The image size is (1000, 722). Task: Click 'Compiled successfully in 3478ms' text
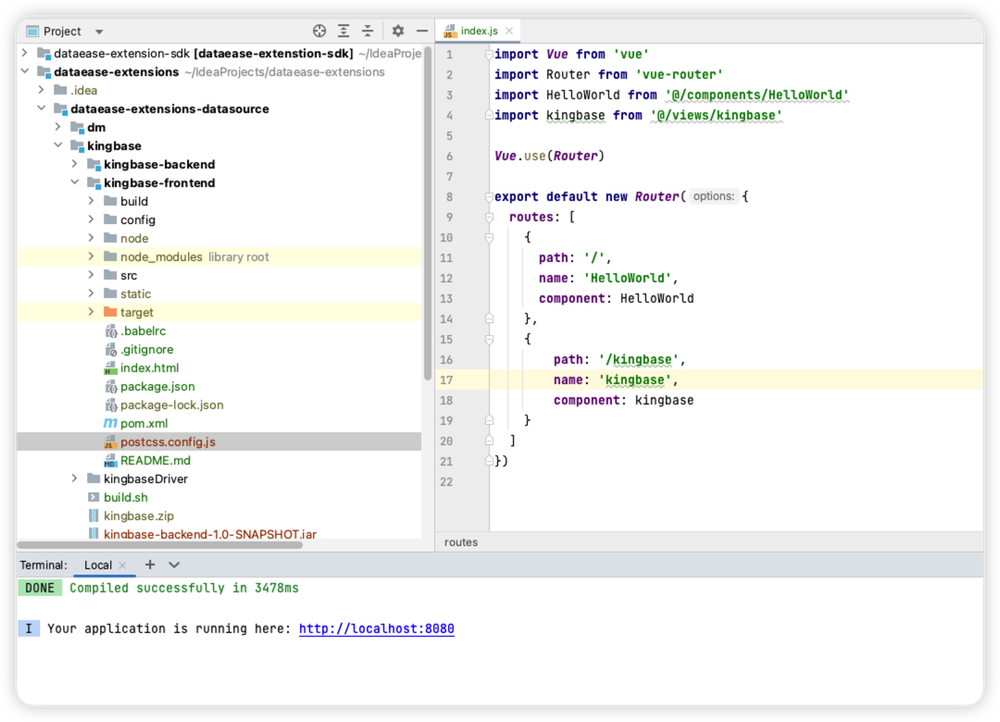pyautogui.click(x=184, y=588)
